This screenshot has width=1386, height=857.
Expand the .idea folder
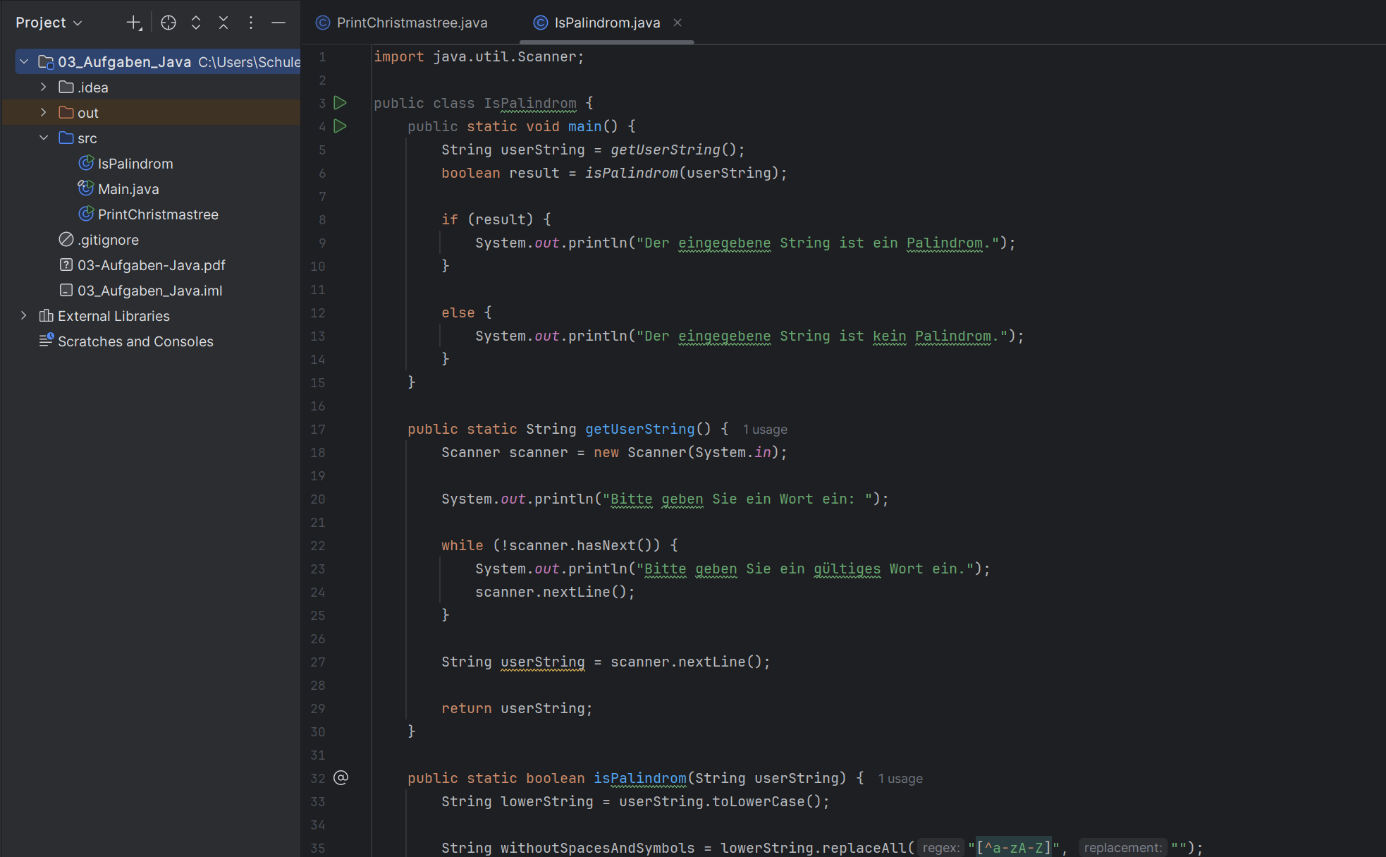(x=43, y=87)
